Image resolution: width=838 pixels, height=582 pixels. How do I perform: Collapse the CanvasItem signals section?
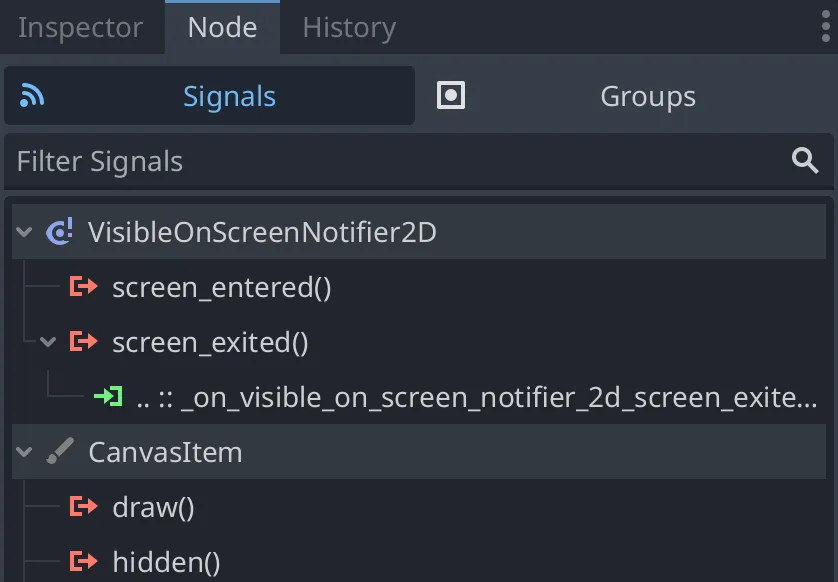coord(24,452)
